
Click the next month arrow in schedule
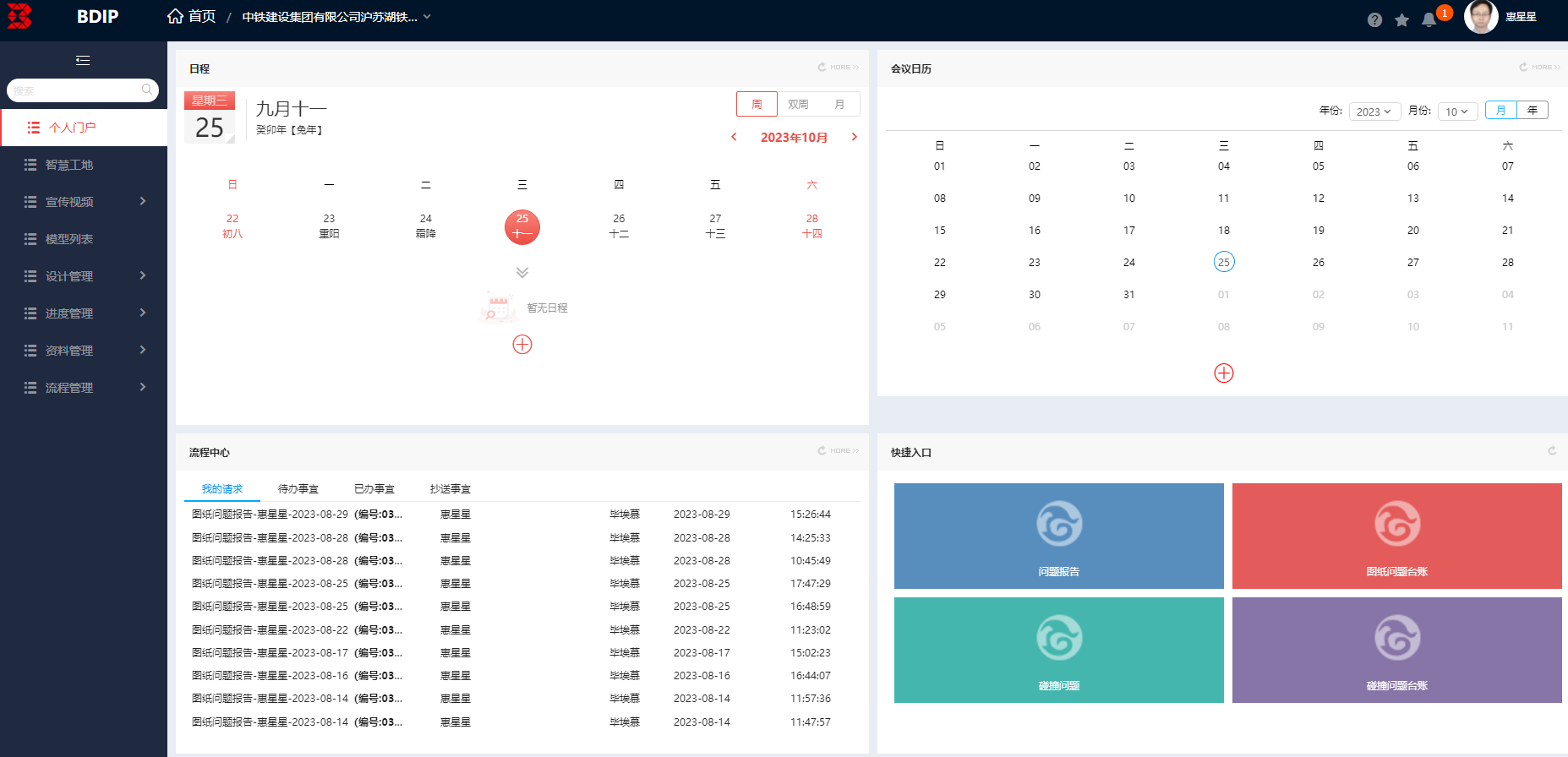click(x=855, y=137)
